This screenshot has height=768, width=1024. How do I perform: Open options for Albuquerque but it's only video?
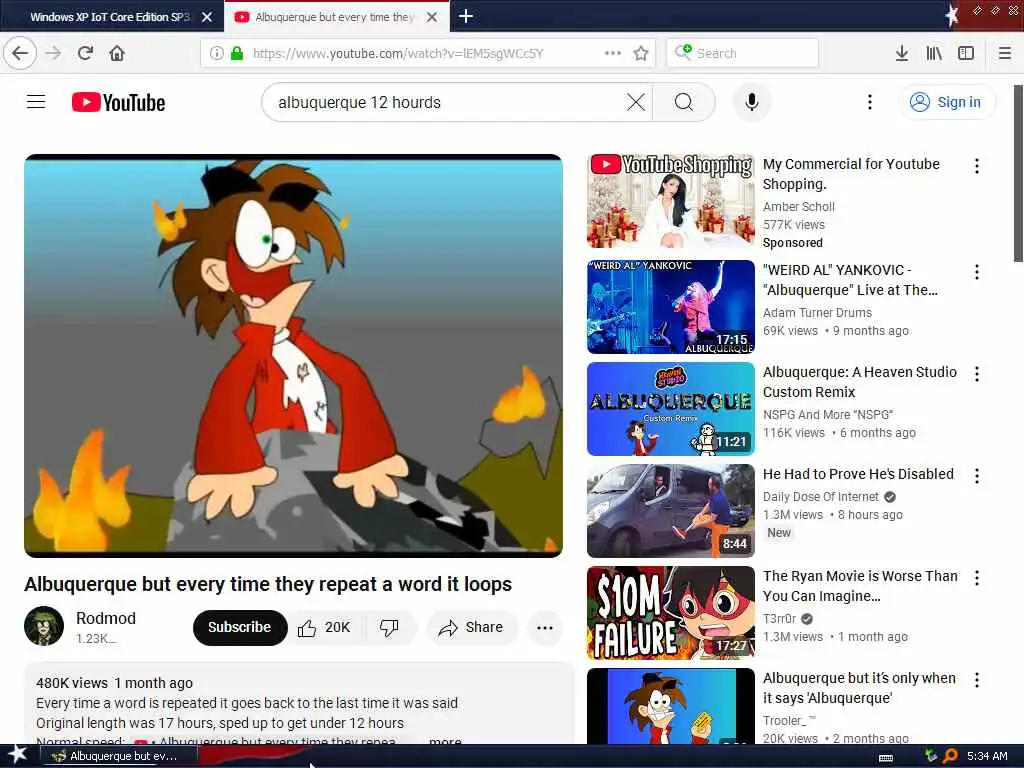tap(976, 680)
